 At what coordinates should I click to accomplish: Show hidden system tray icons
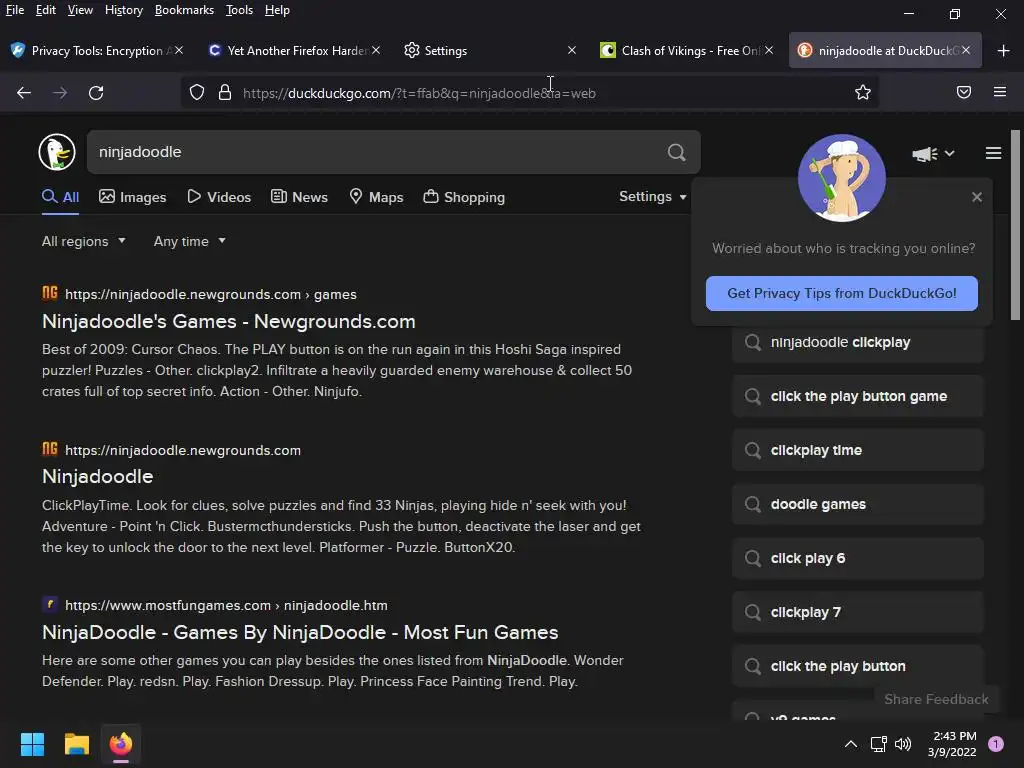(851, 744)
